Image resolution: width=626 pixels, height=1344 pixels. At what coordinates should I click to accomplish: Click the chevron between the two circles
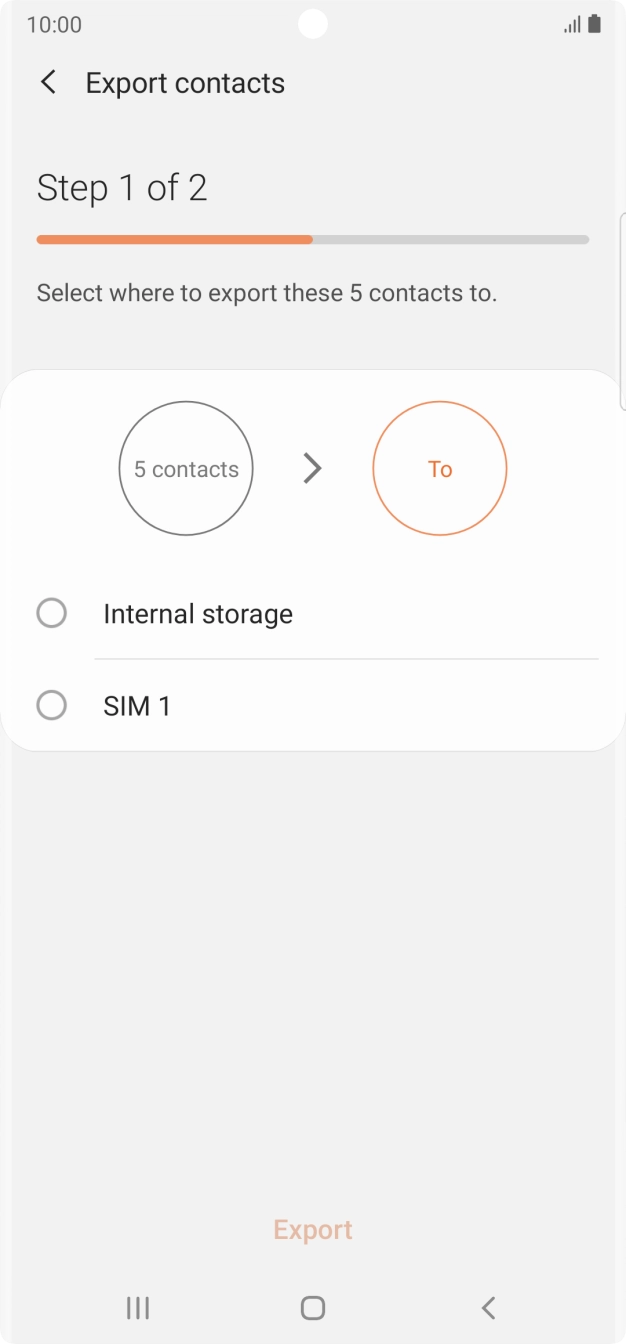(x=313, y=468)
